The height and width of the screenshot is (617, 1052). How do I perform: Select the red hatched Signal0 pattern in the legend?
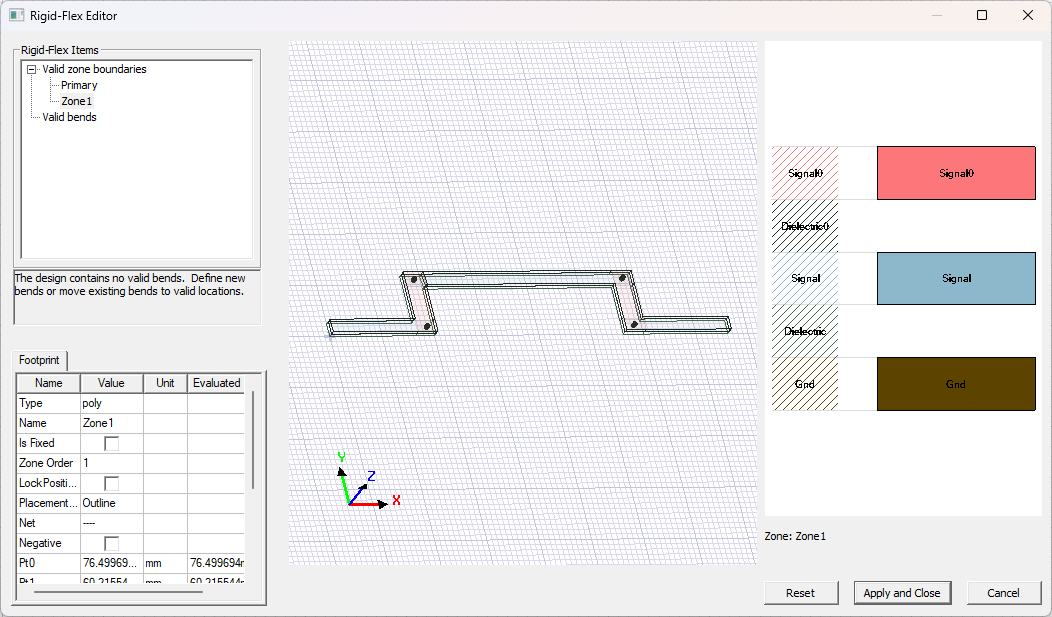click(x=805, y=172)
